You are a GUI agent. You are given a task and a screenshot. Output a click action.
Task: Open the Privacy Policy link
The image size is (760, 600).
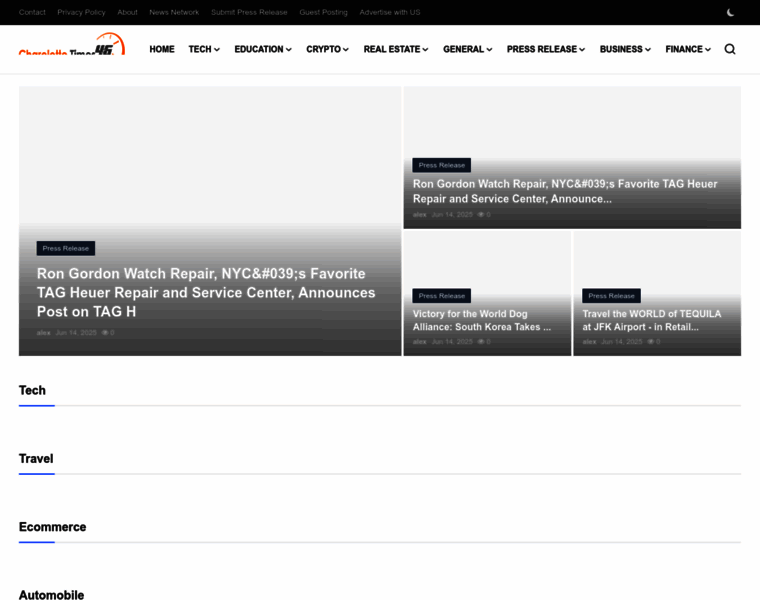pyautogui.click(x=81, y=12)
